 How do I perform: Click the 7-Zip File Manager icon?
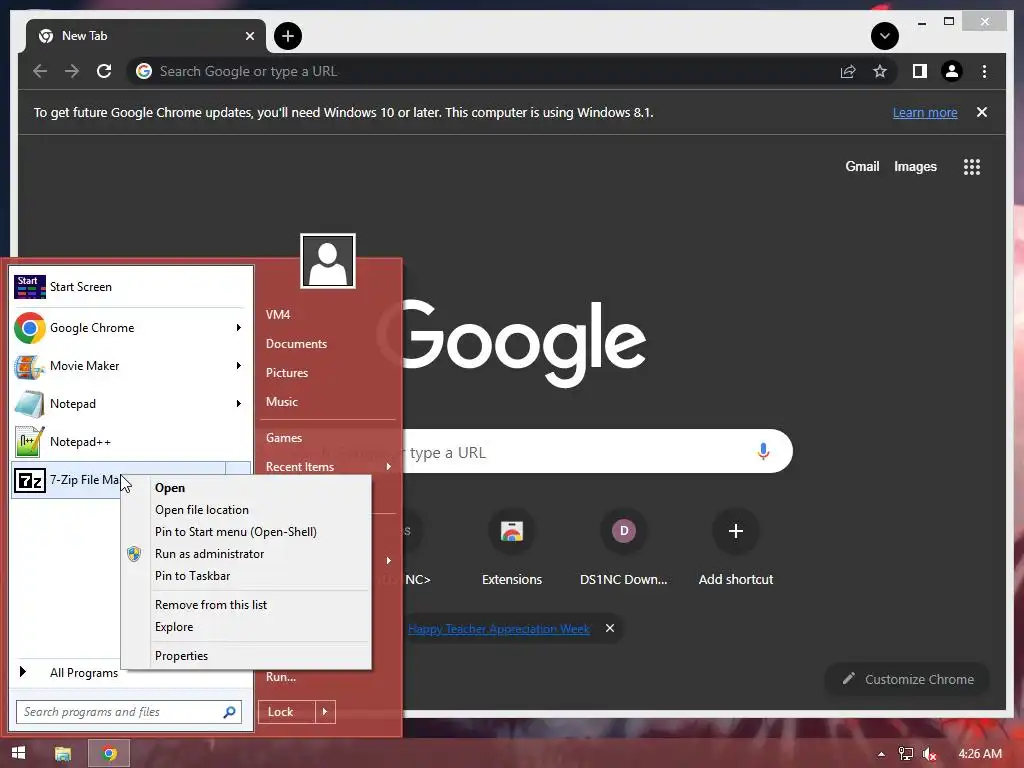(29, 481)
